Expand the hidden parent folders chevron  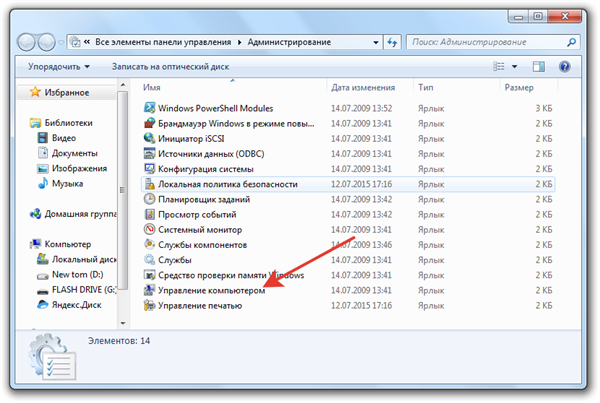click(87, 42)
